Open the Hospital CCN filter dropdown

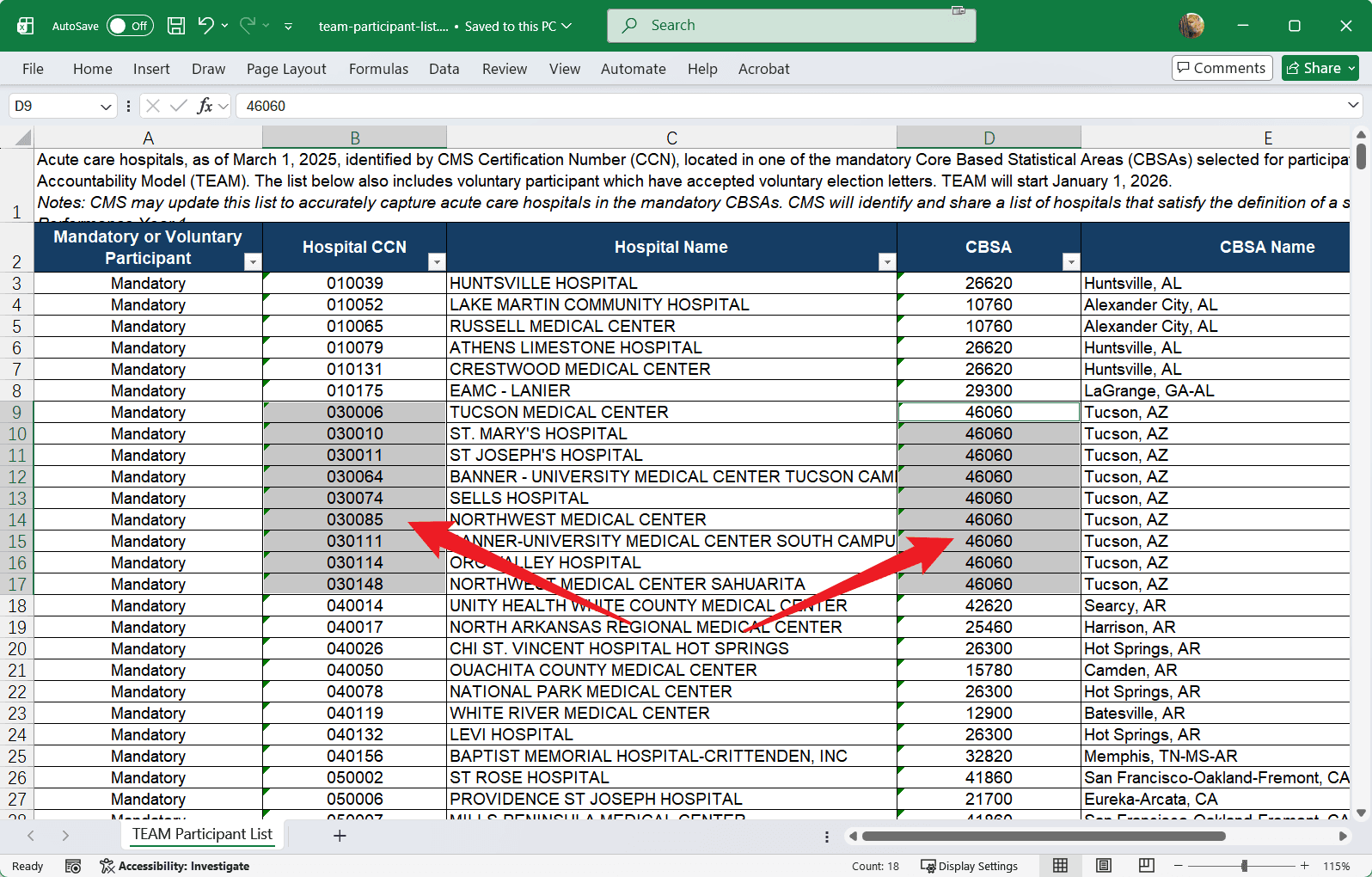tap(437, 261)
